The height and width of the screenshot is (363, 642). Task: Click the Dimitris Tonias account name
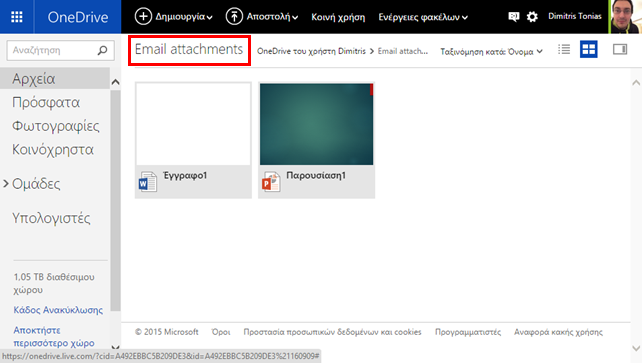(x=575, y=16)
